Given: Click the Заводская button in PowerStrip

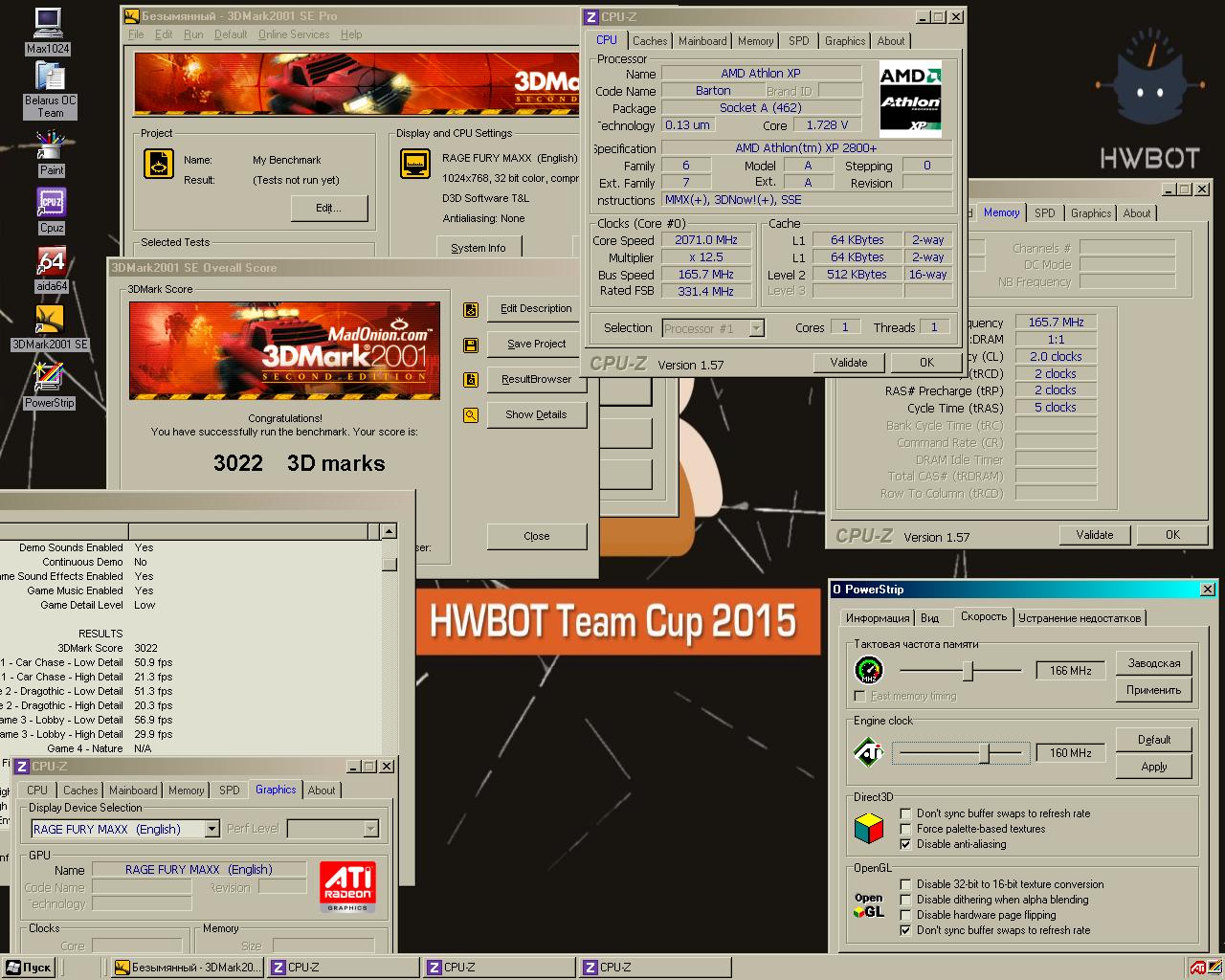Looking at the screenshot, I should pyautogui.click(x=1154, y=663).
